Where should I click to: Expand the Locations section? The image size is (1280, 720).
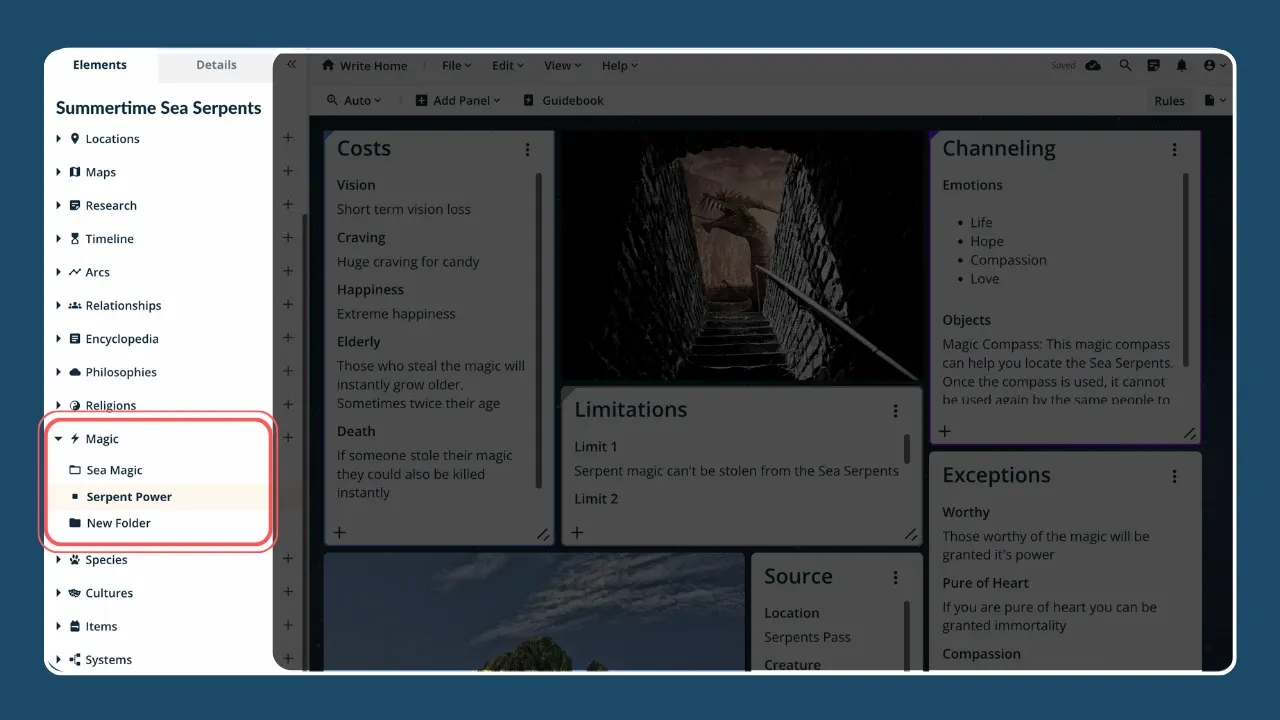coord(58,138)
